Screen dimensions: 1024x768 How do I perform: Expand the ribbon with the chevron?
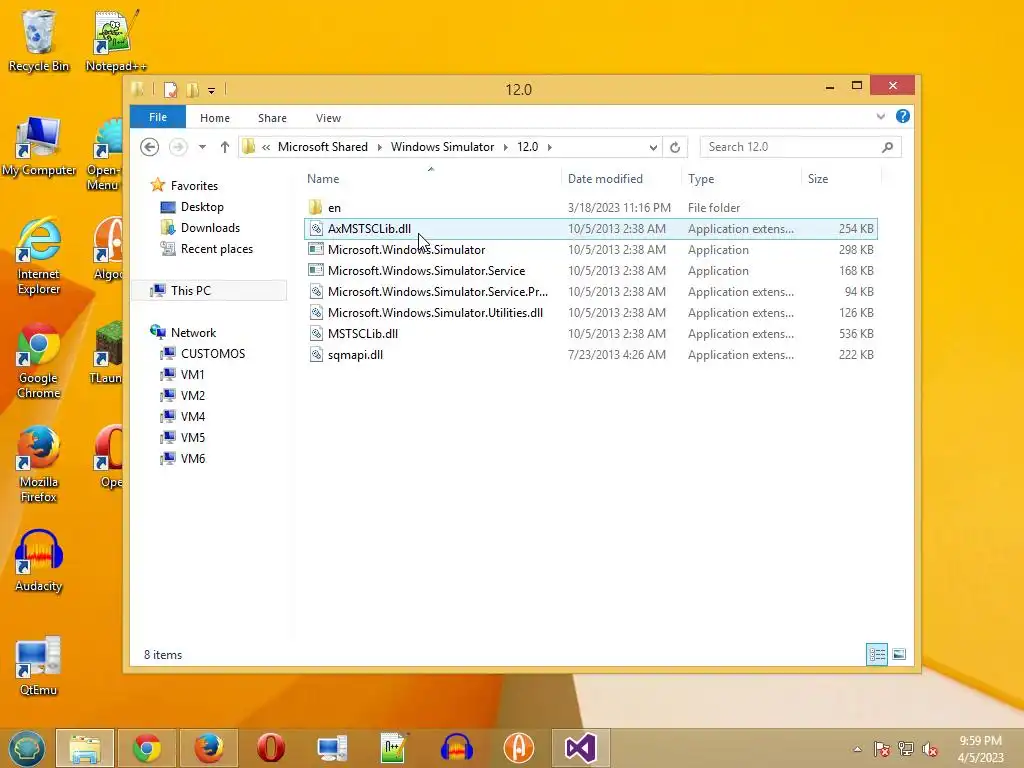[880, 116]
